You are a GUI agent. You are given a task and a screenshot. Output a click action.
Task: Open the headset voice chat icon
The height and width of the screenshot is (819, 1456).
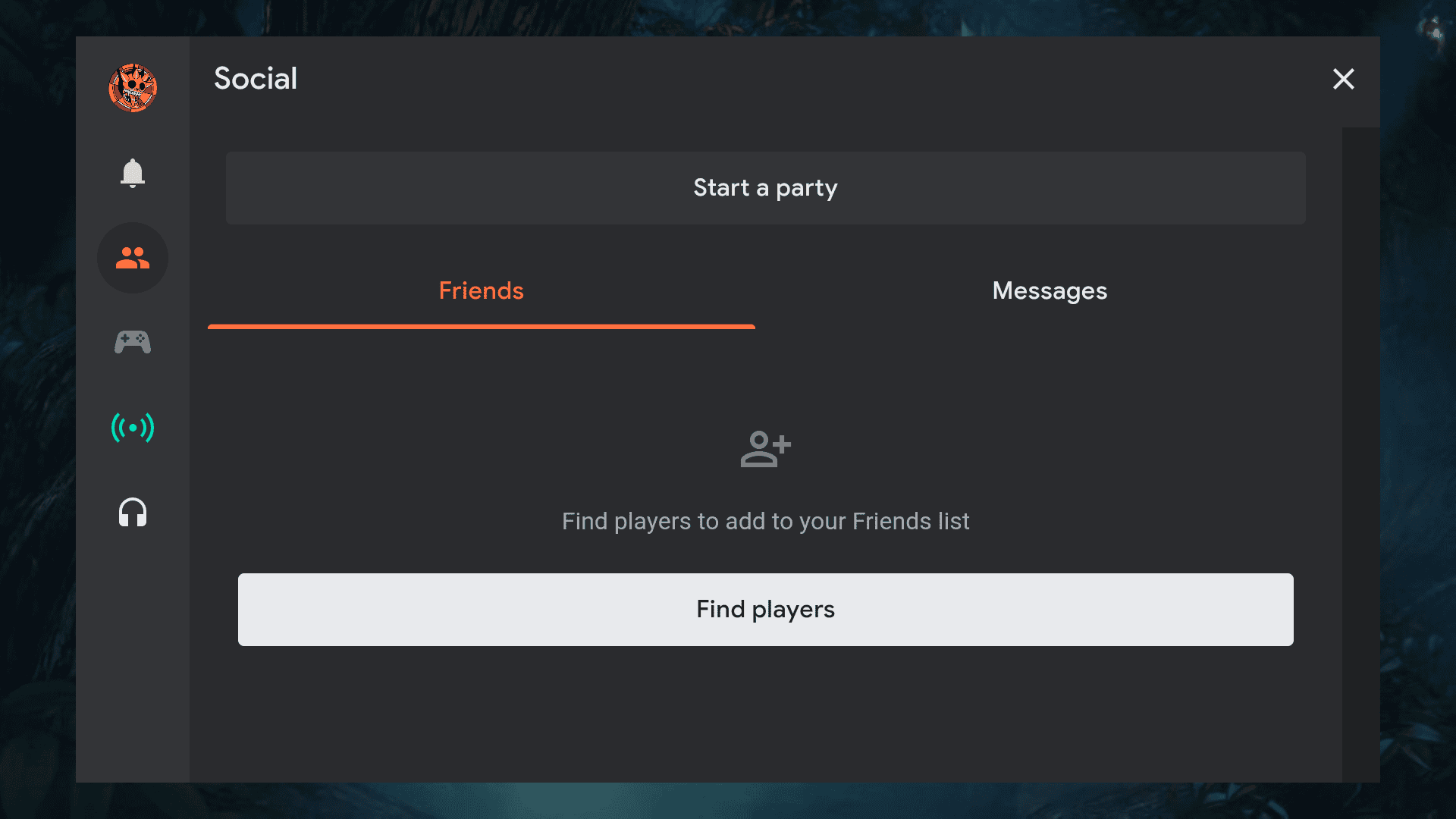(133, 513)
